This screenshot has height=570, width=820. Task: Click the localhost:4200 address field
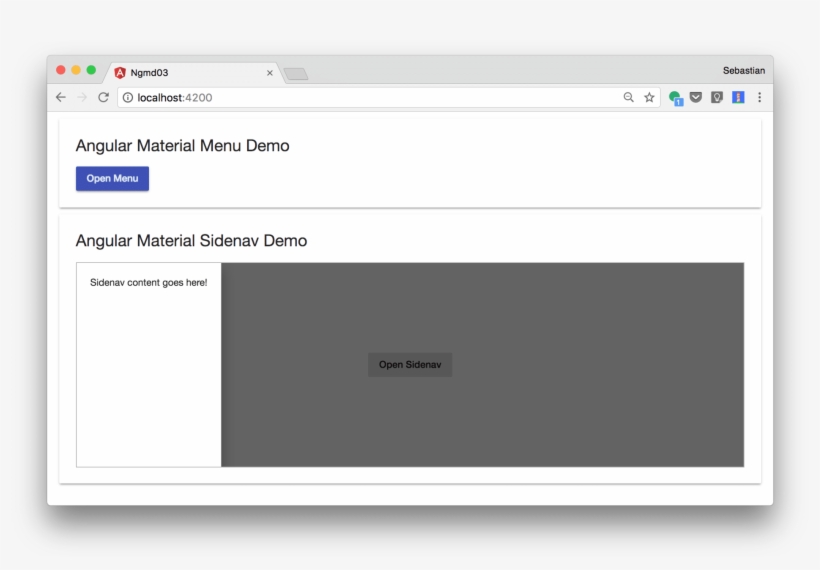pos(388,98)
